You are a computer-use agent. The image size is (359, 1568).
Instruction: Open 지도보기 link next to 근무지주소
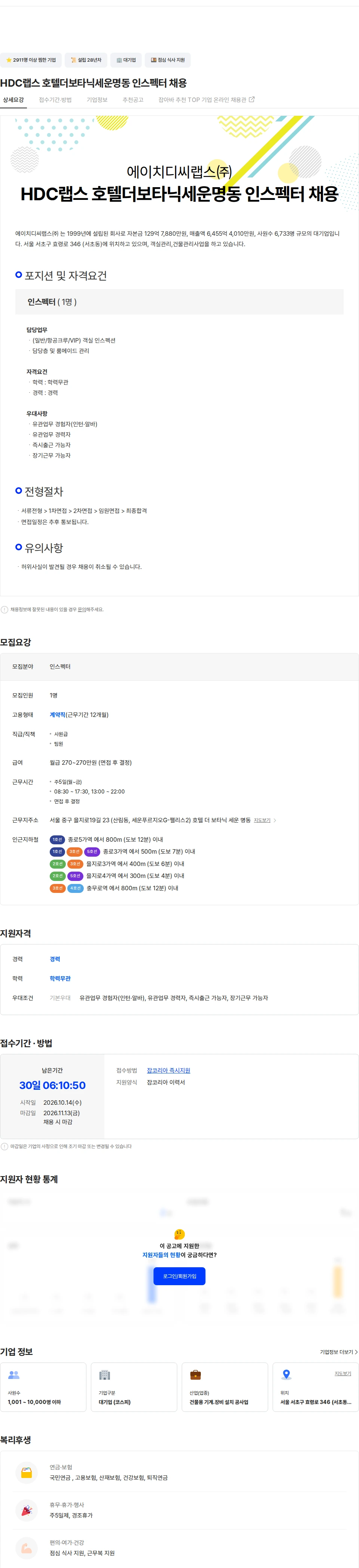click(262, 820)
